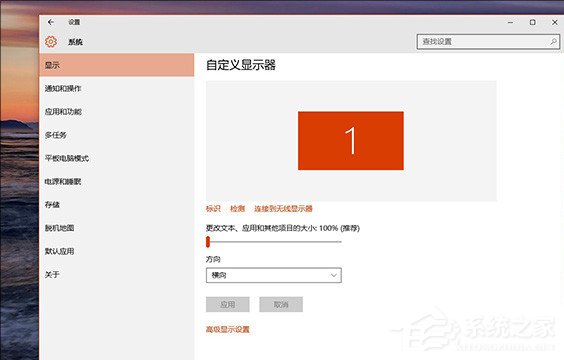Click the text size scaling slider handle

[x=208, y=242]
